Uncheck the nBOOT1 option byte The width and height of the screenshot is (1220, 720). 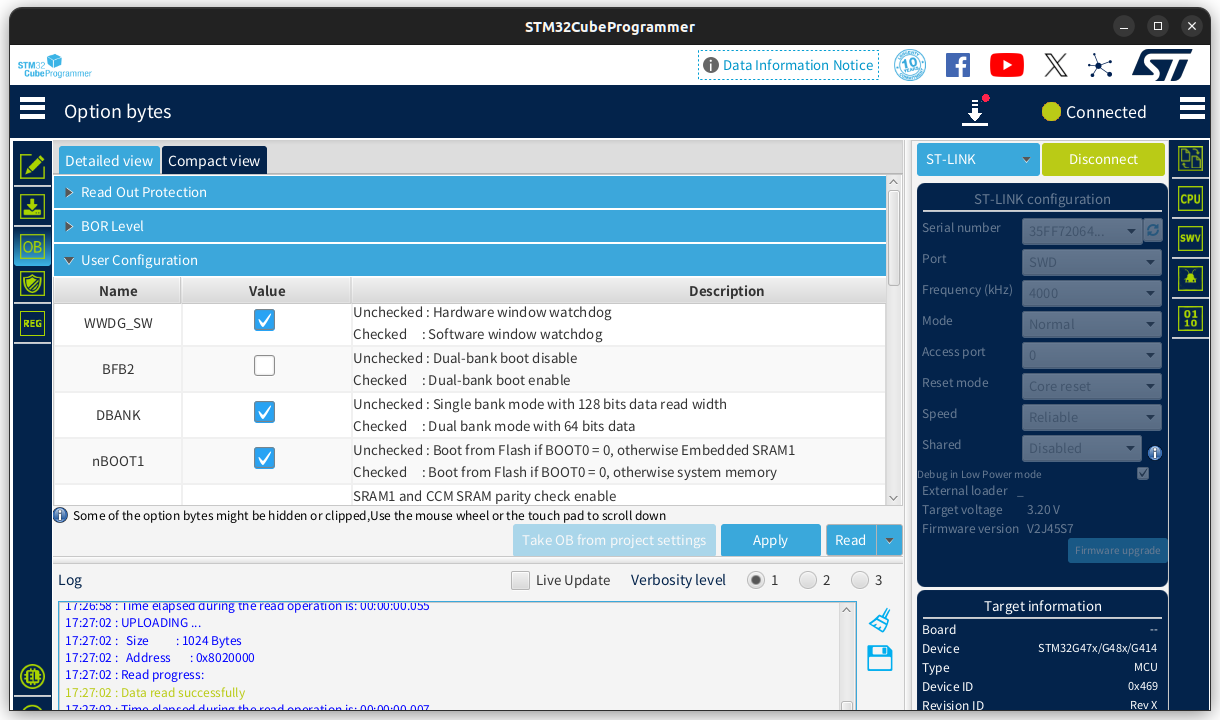[x=264, y=458]
